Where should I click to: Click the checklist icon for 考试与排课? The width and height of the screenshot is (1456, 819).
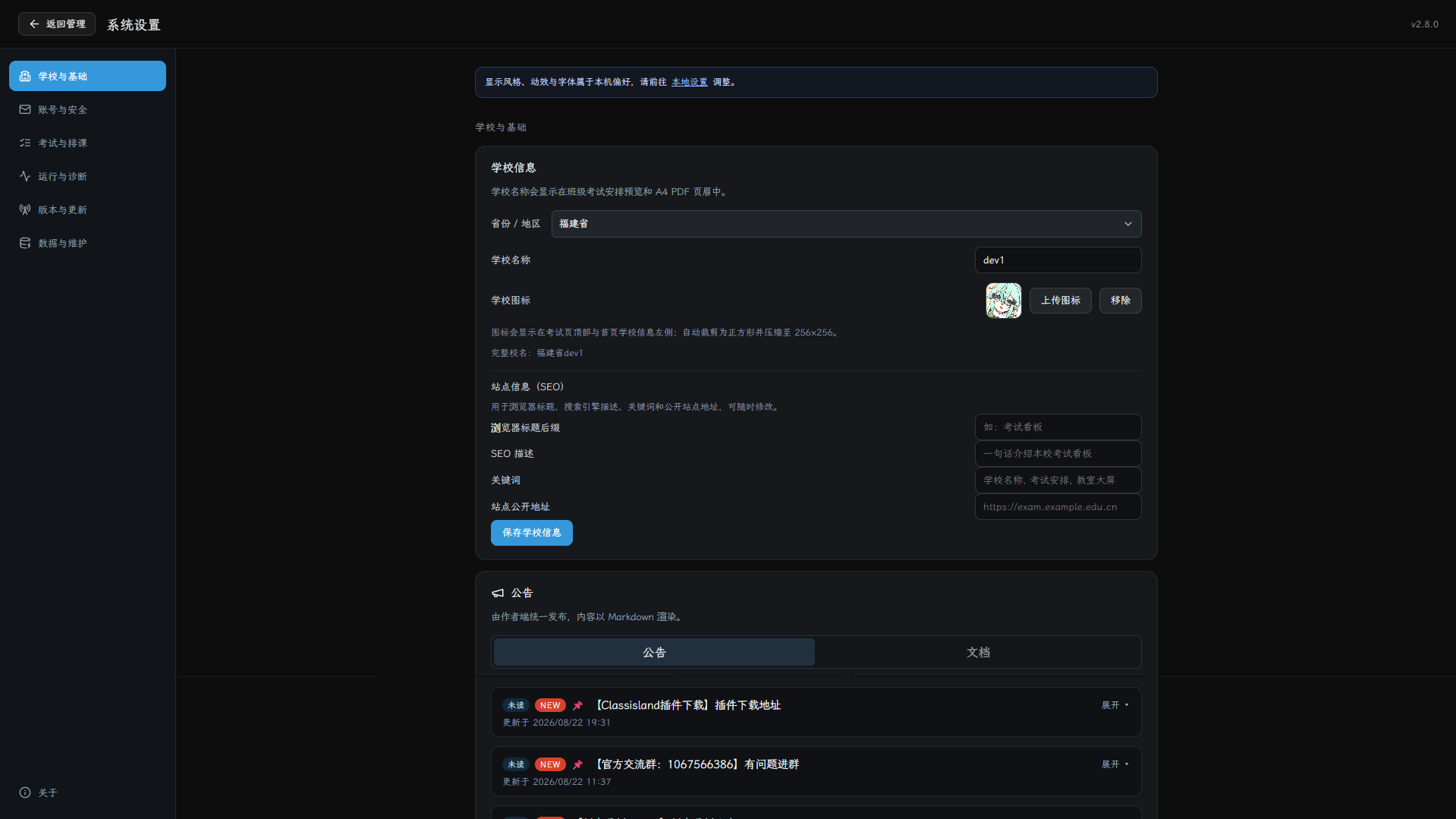pos(25,143)
